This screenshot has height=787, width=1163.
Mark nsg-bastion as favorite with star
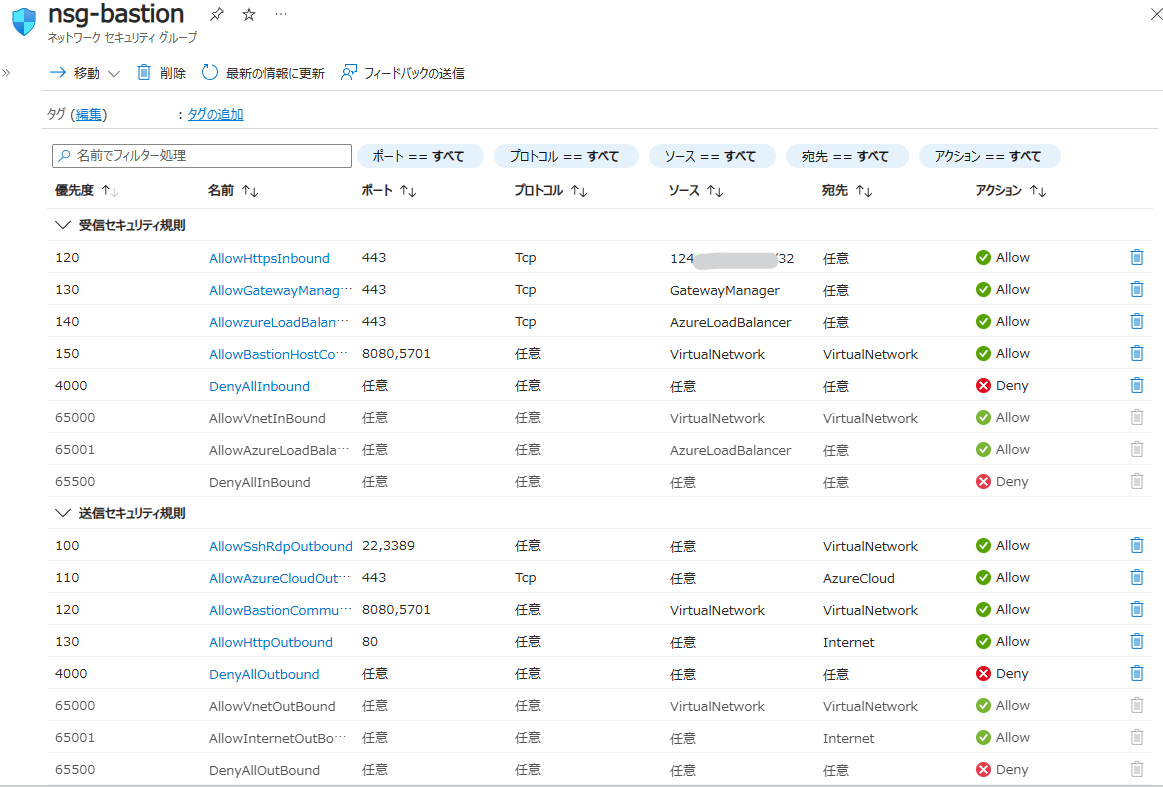click(249, 14)
